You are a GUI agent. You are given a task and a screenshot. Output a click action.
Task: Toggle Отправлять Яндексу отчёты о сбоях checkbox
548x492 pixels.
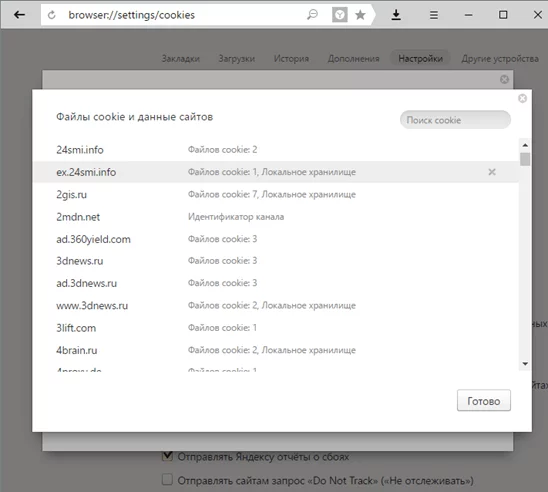point(167,456)
